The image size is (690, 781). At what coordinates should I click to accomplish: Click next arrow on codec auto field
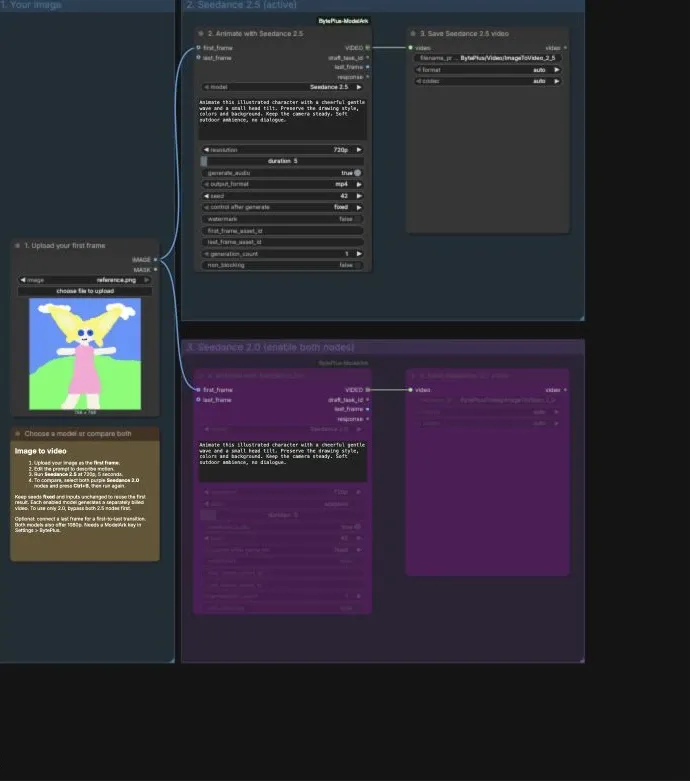point(556,81)
